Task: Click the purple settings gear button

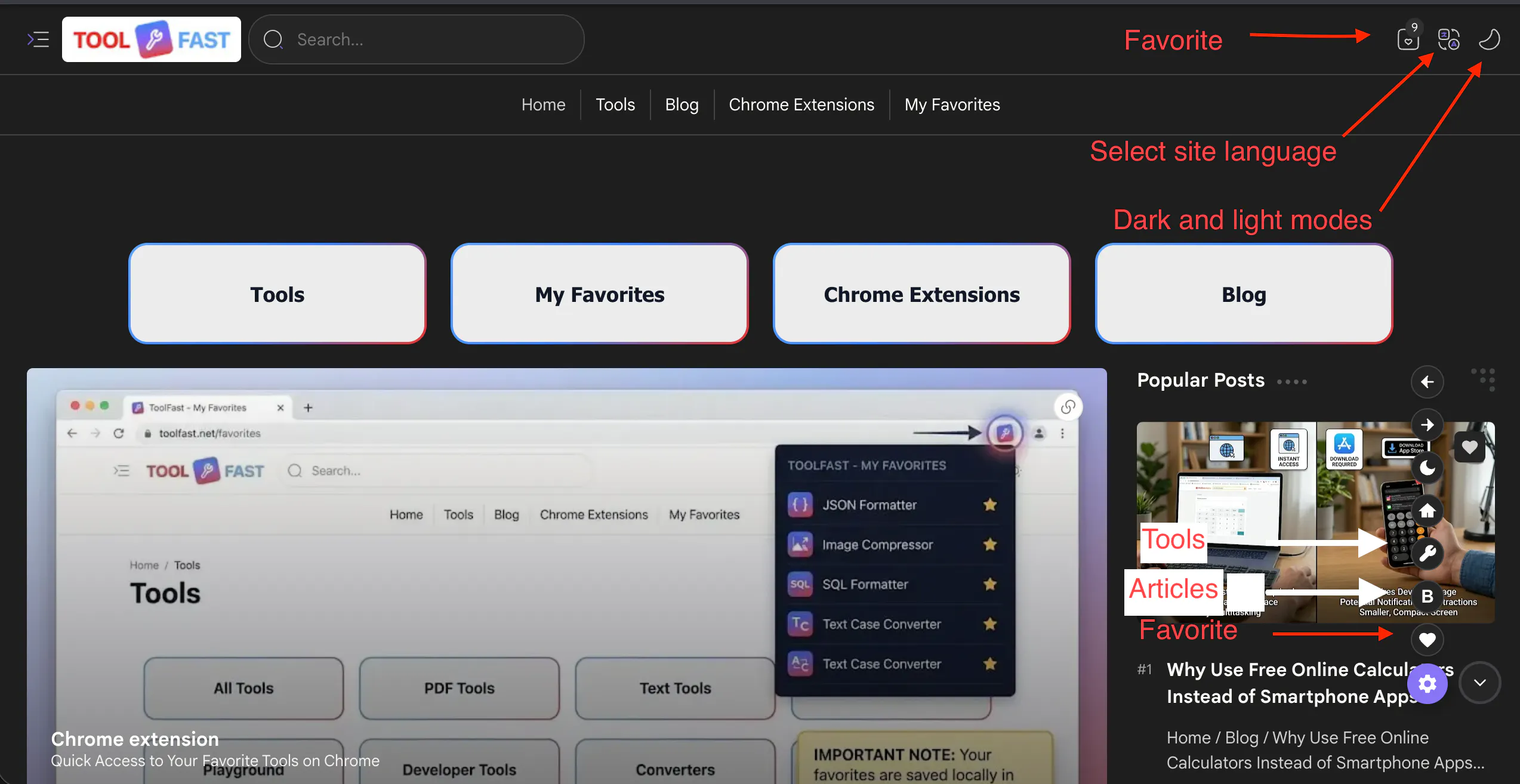Action: coord(1427,683)
